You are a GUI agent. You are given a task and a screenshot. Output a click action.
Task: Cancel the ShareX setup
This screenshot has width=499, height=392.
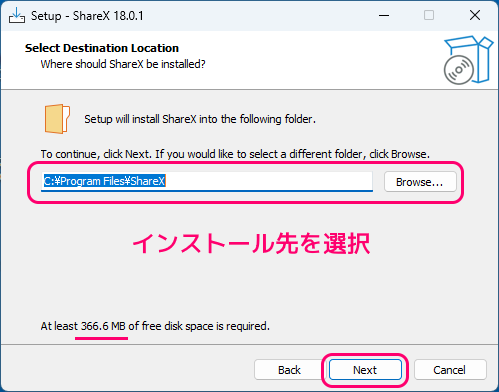[450, 370]
